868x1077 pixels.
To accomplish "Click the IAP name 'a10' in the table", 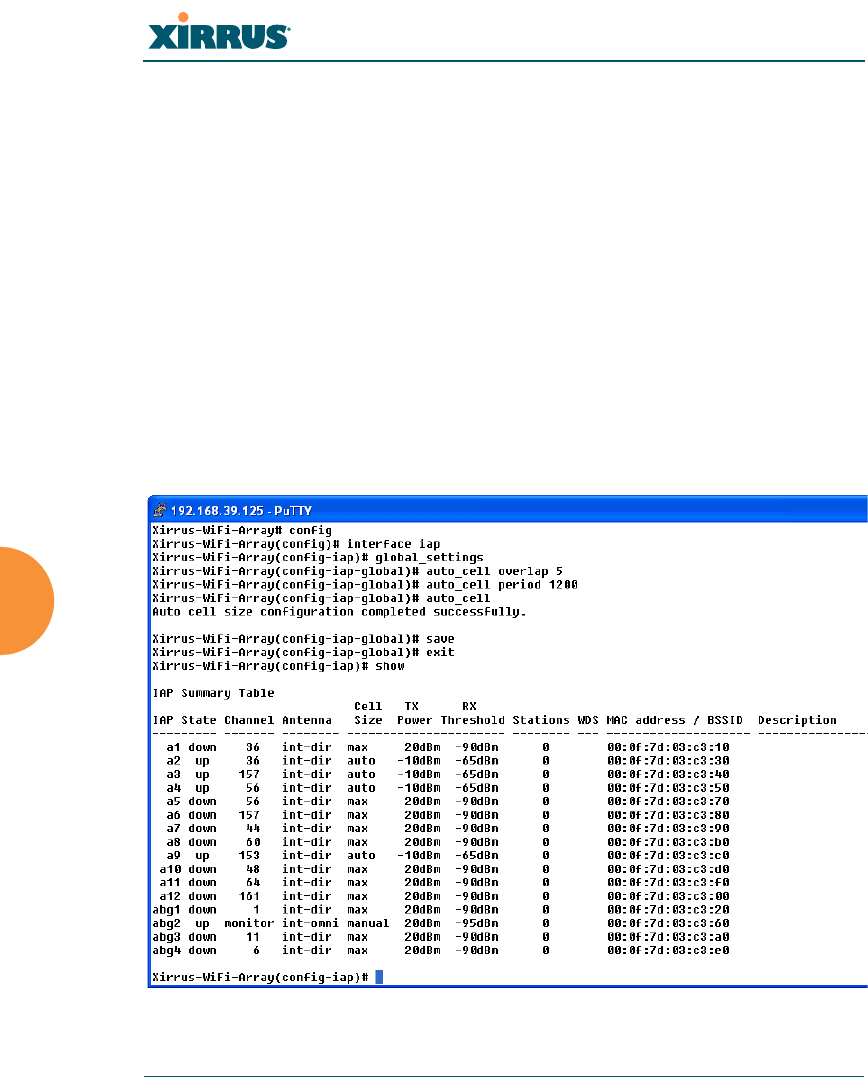I will (170, 869).
